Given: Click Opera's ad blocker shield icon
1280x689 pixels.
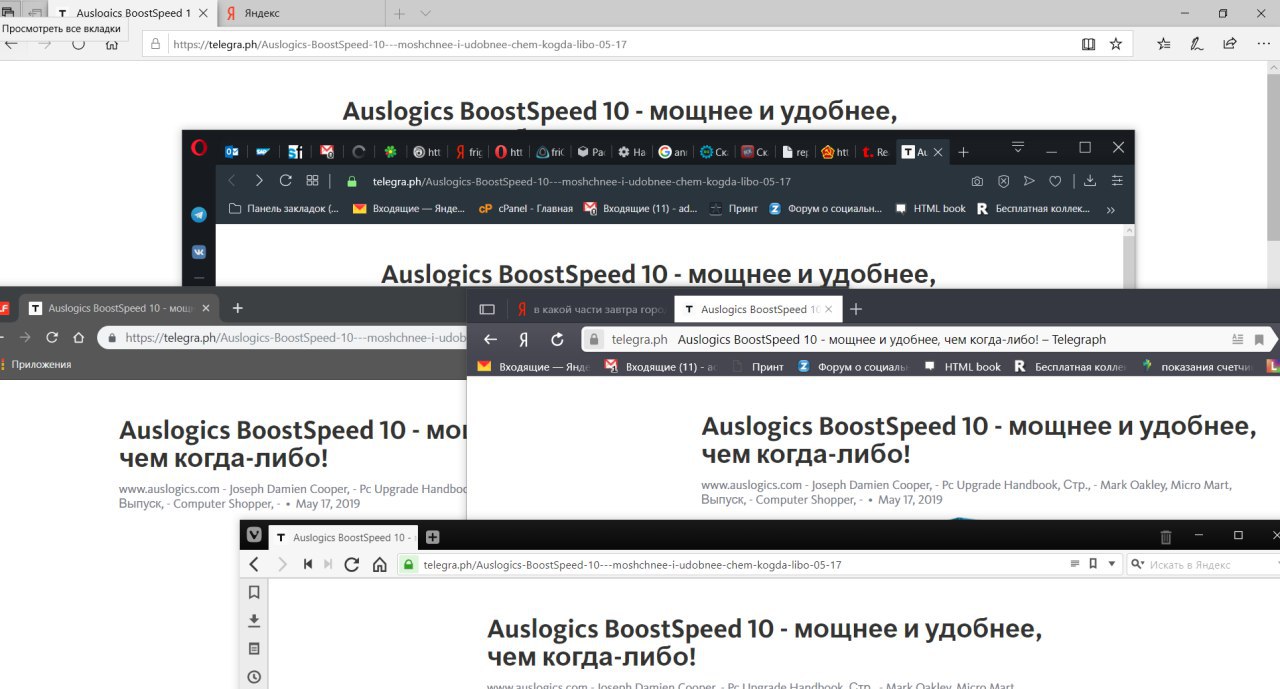Looking at the screenshot, I should [x=1003, y=181].
